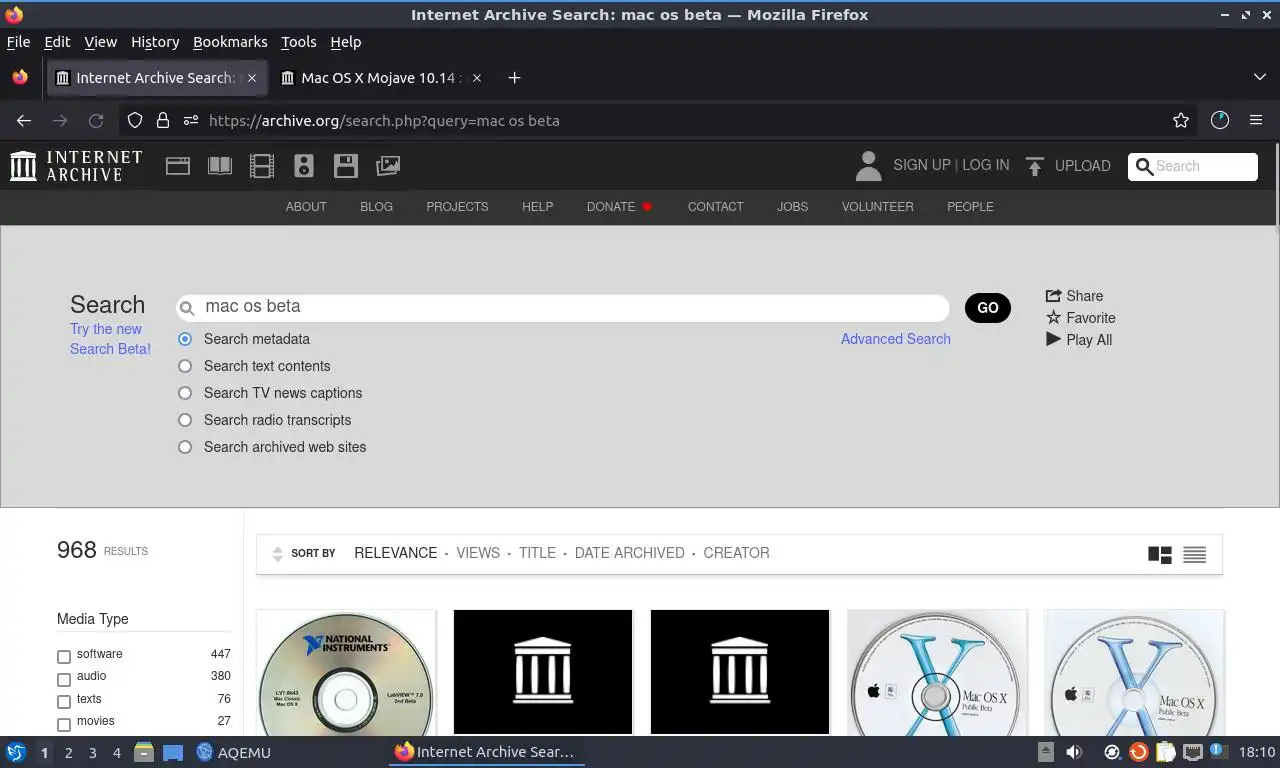Click the mac os beta search query box
The height and width of the screenshot is (768, 1280).
[x=563, y=307]
